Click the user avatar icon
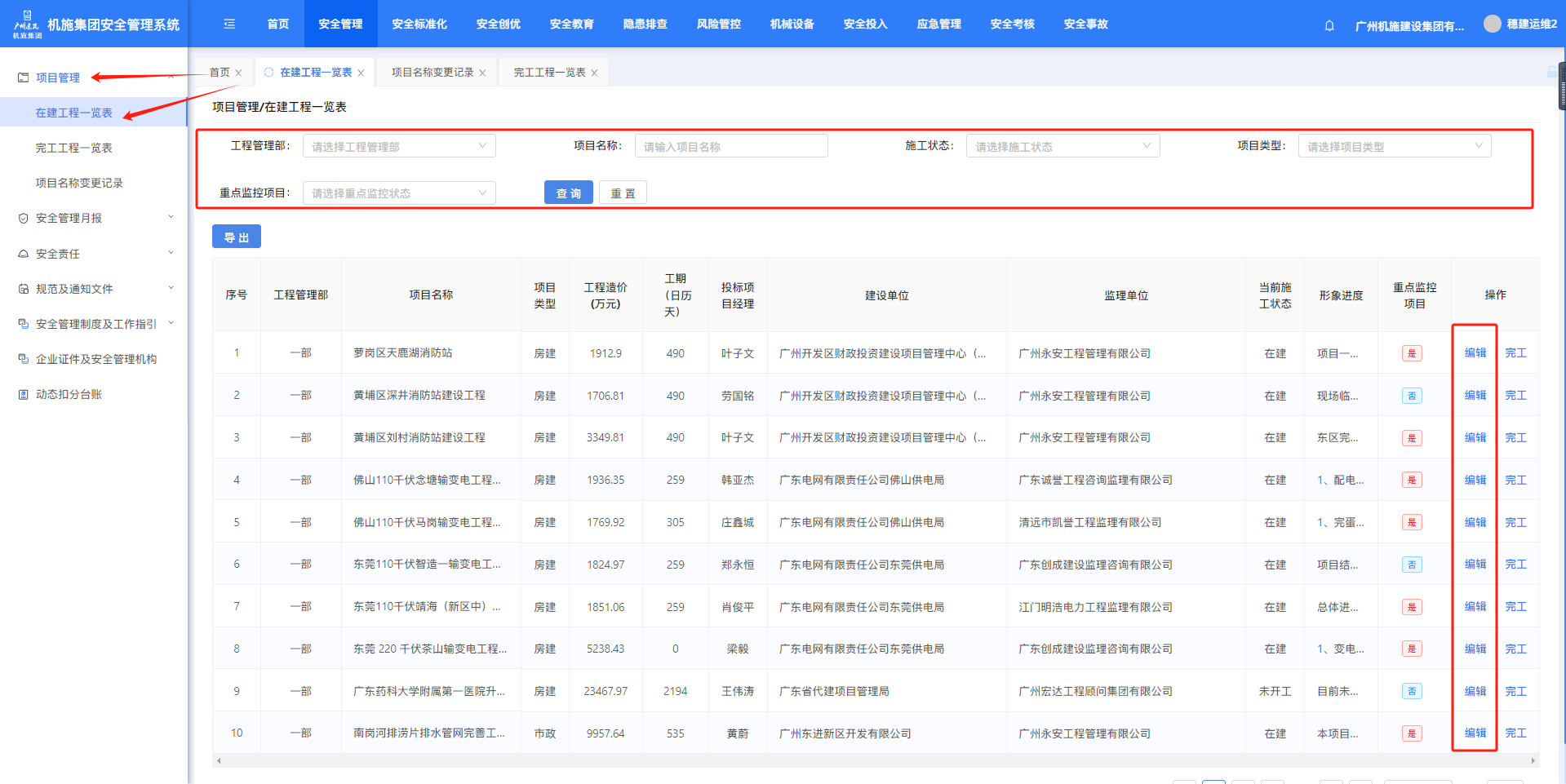1566x784 pixels. pyautogui.click(x=1492, y=24)
